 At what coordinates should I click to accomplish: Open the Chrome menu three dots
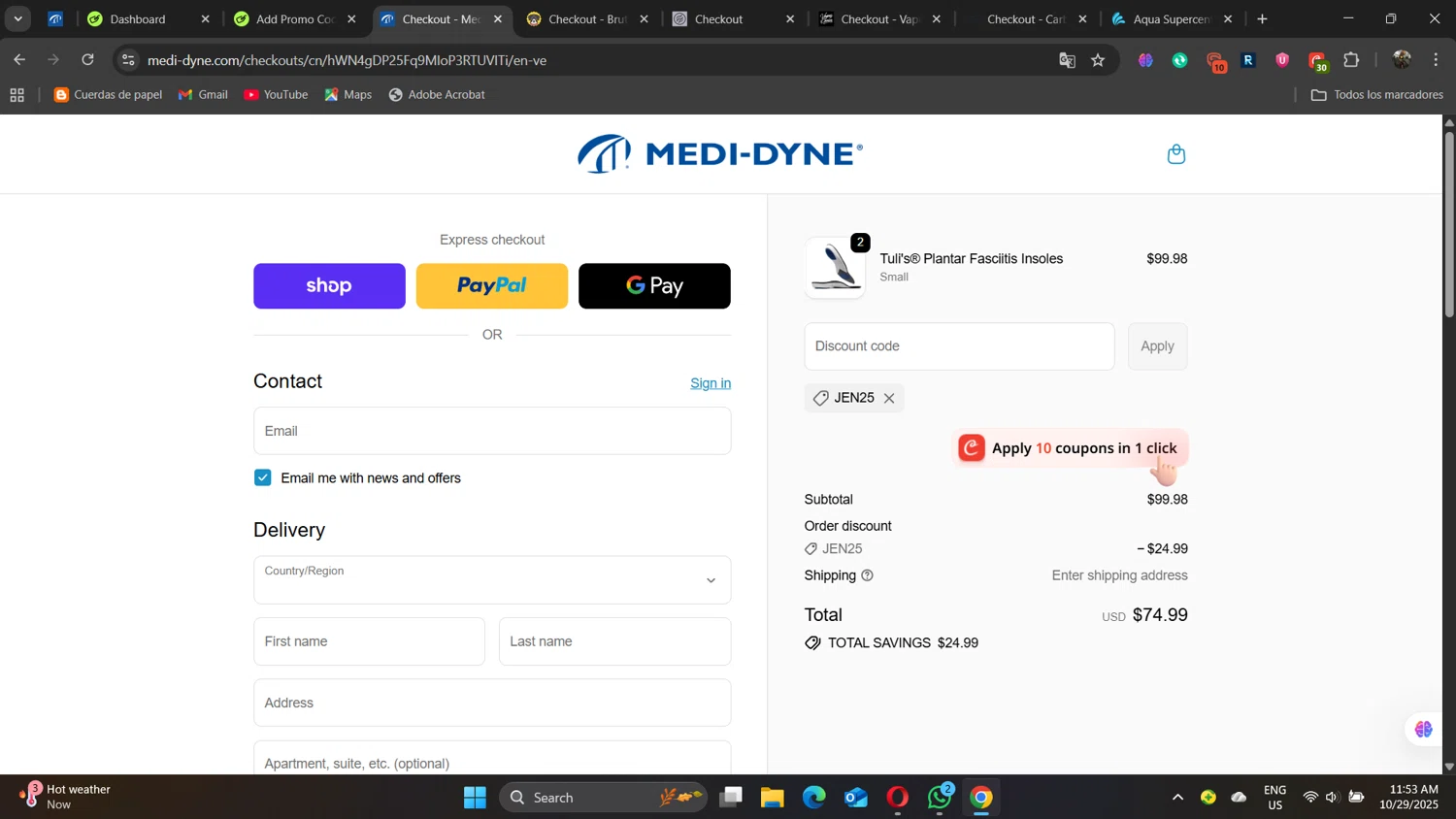click(x=1436, y=60)
